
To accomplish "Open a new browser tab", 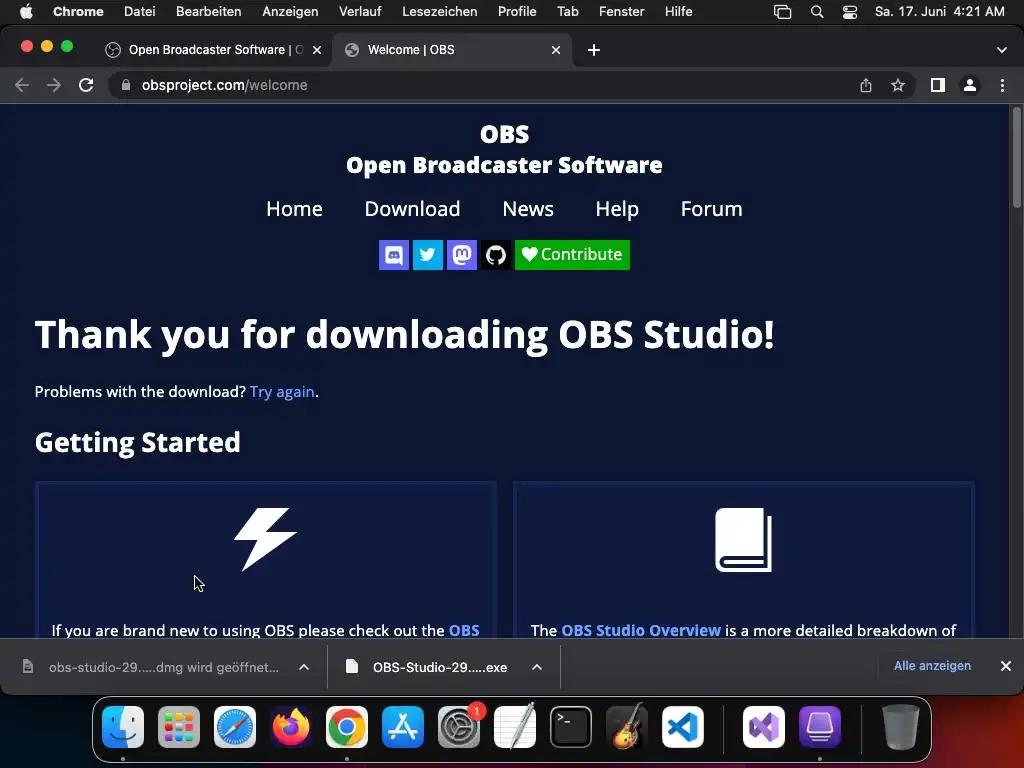I will (x=594, y=50).
